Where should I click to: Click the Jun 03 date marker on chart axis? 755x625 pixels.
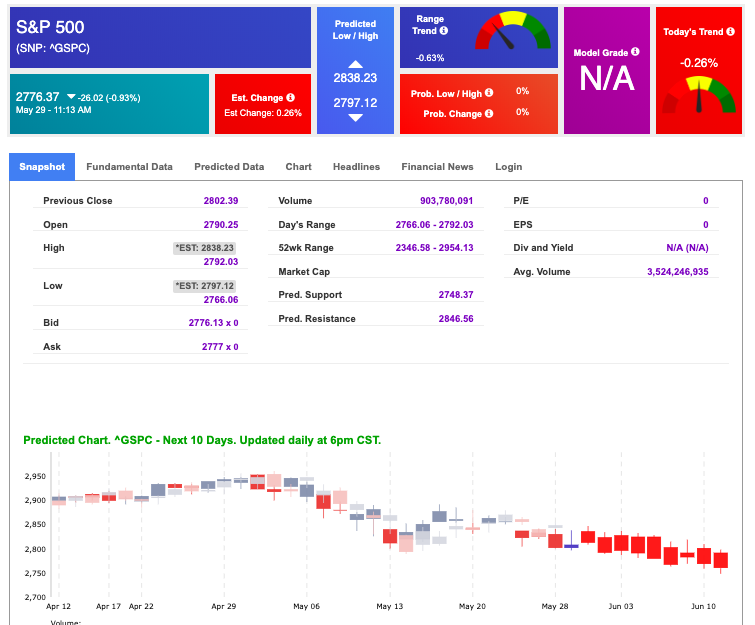(621, 606)
